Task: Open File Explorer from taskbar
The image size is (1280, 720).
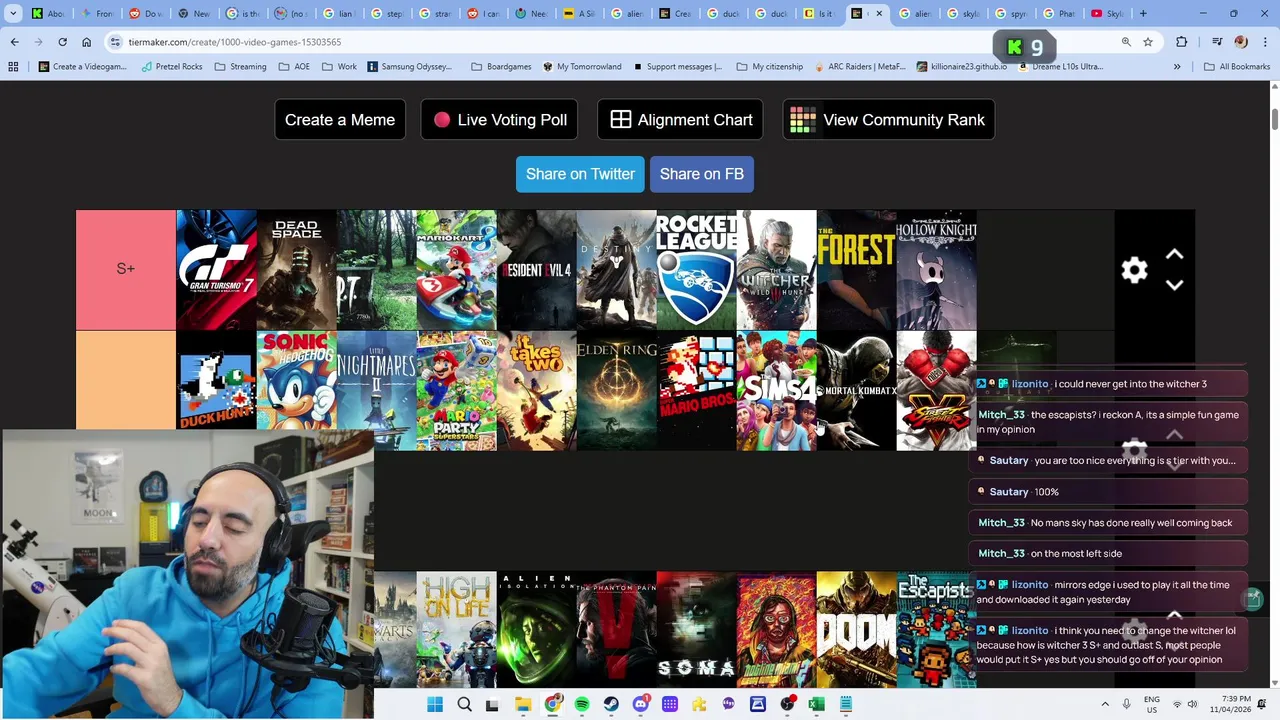Action: tap(523, 705)
